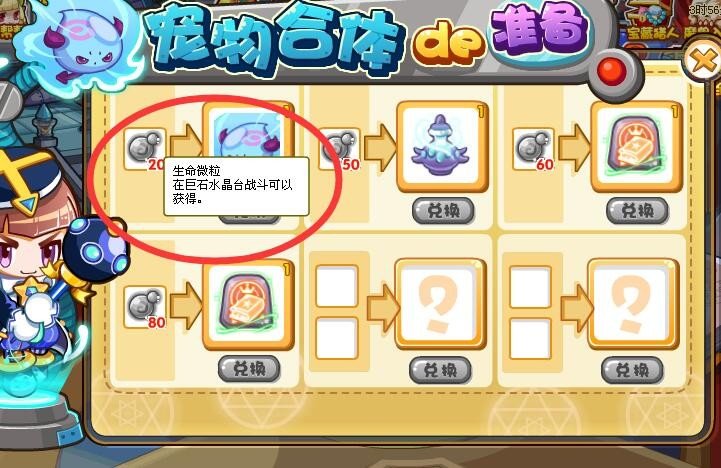Click 兑换 under the middle question mark
Screen dimensions: 721x468
440,370
